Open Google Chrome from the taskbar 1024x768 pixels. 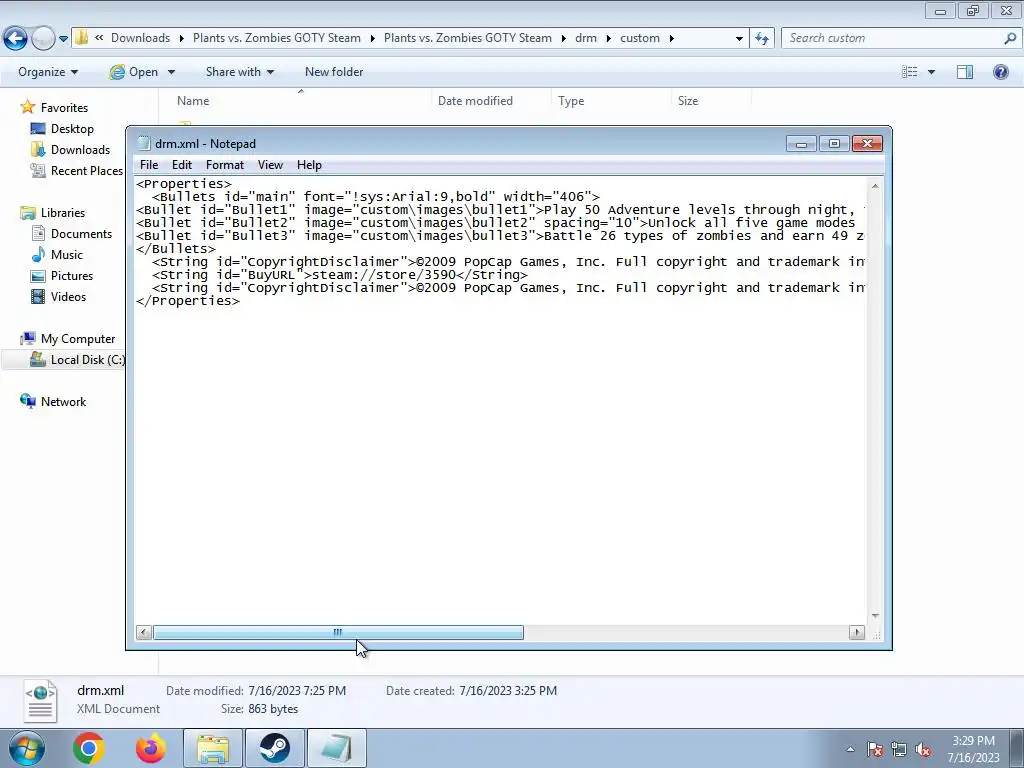coord(88,748)
